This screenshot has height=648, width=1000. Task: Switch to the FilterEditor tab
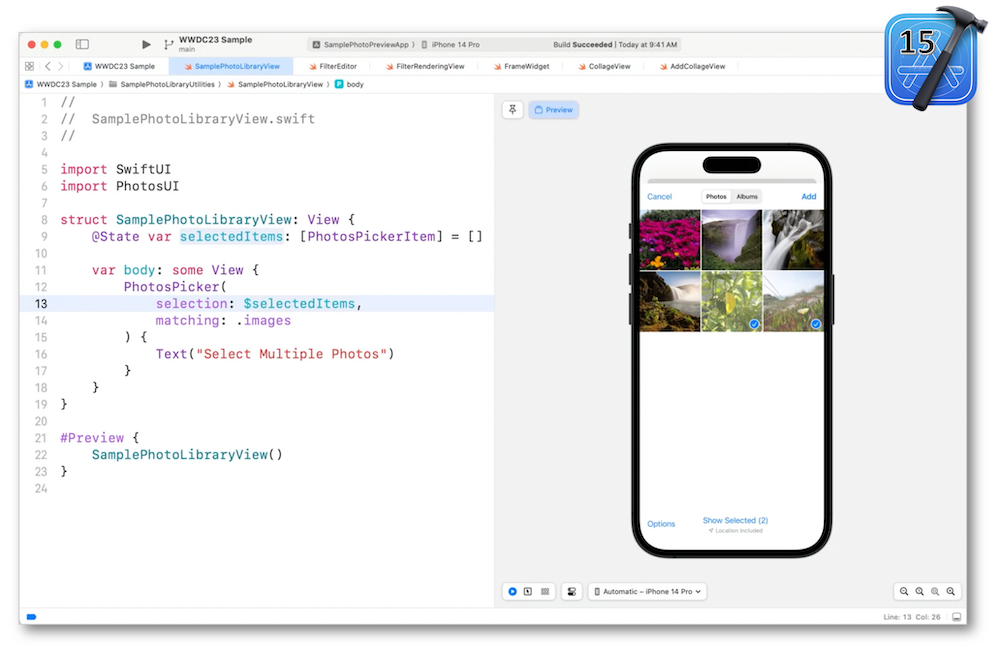333,66
